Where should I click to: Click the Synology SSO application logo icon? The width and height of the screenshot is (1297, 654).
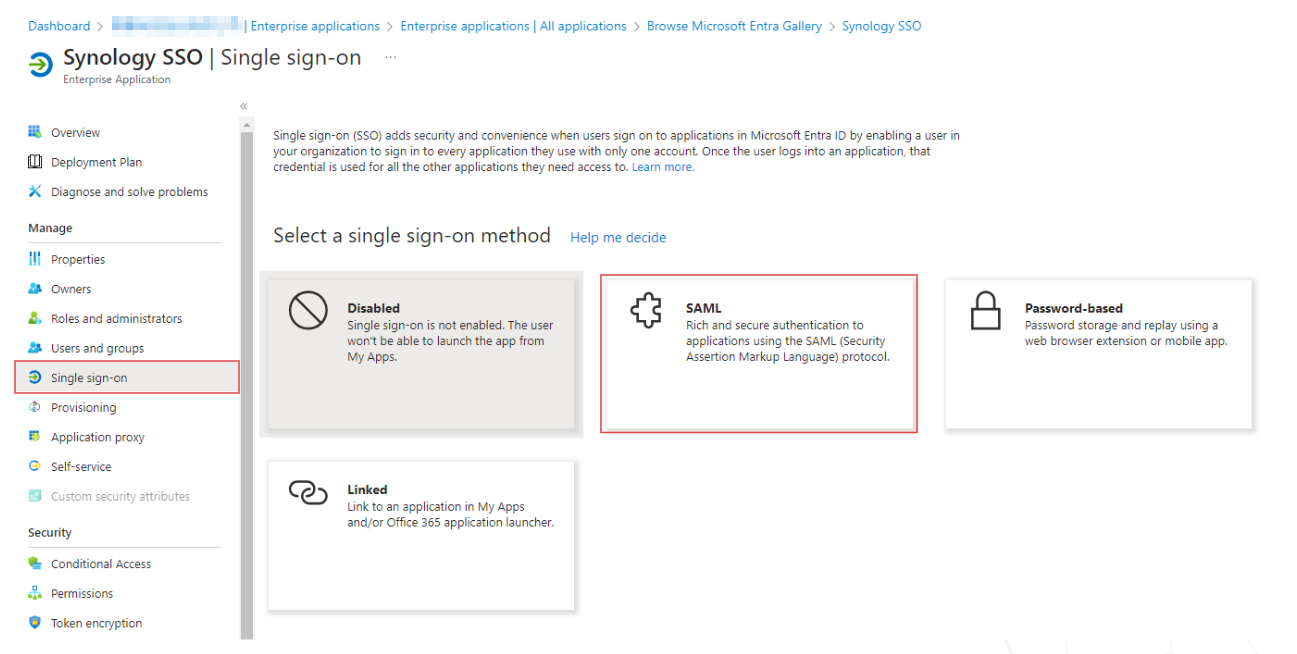tap(40, 65)
